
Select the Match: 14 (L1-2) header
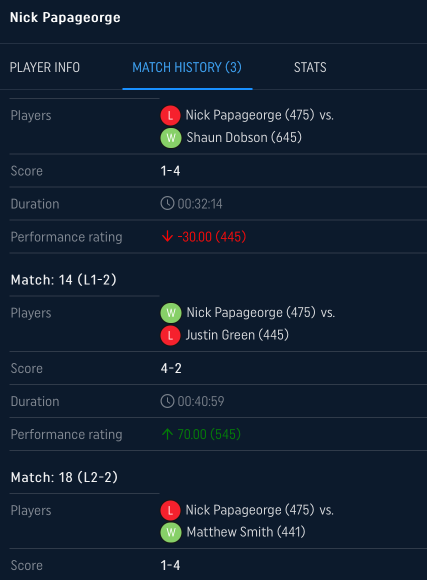[64, 280]
